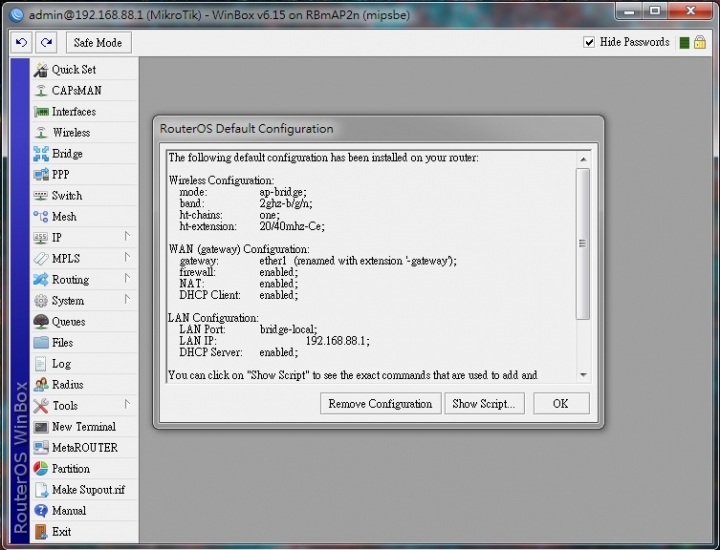Image resolution: width=720 pixels, height=550 pixels.
Task: Expand the IP submenu arrow
Action: click(127, 236)
